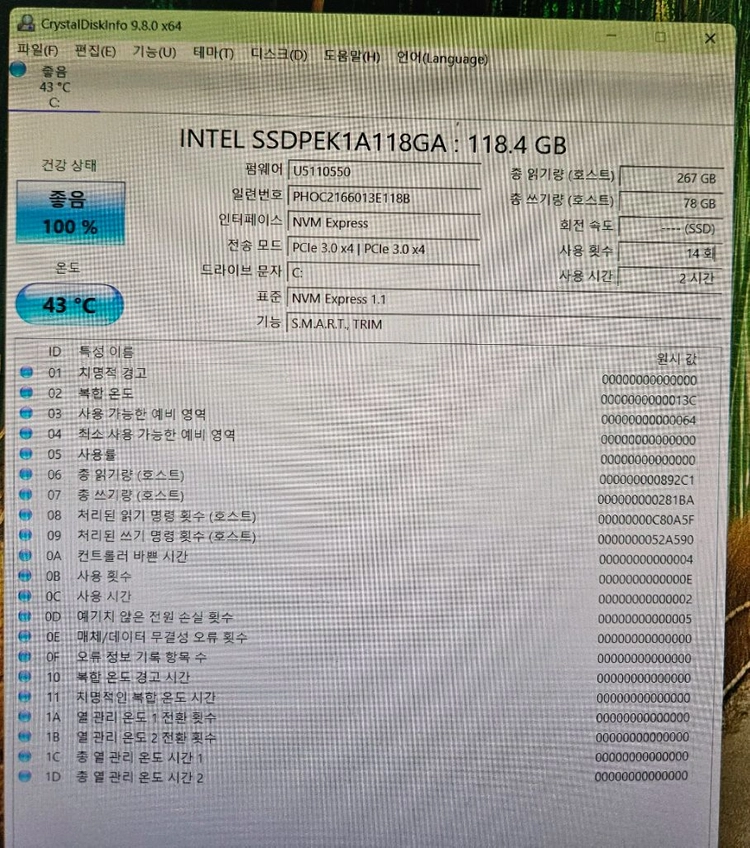Open the 언어(Language) menu

[442, 58]
